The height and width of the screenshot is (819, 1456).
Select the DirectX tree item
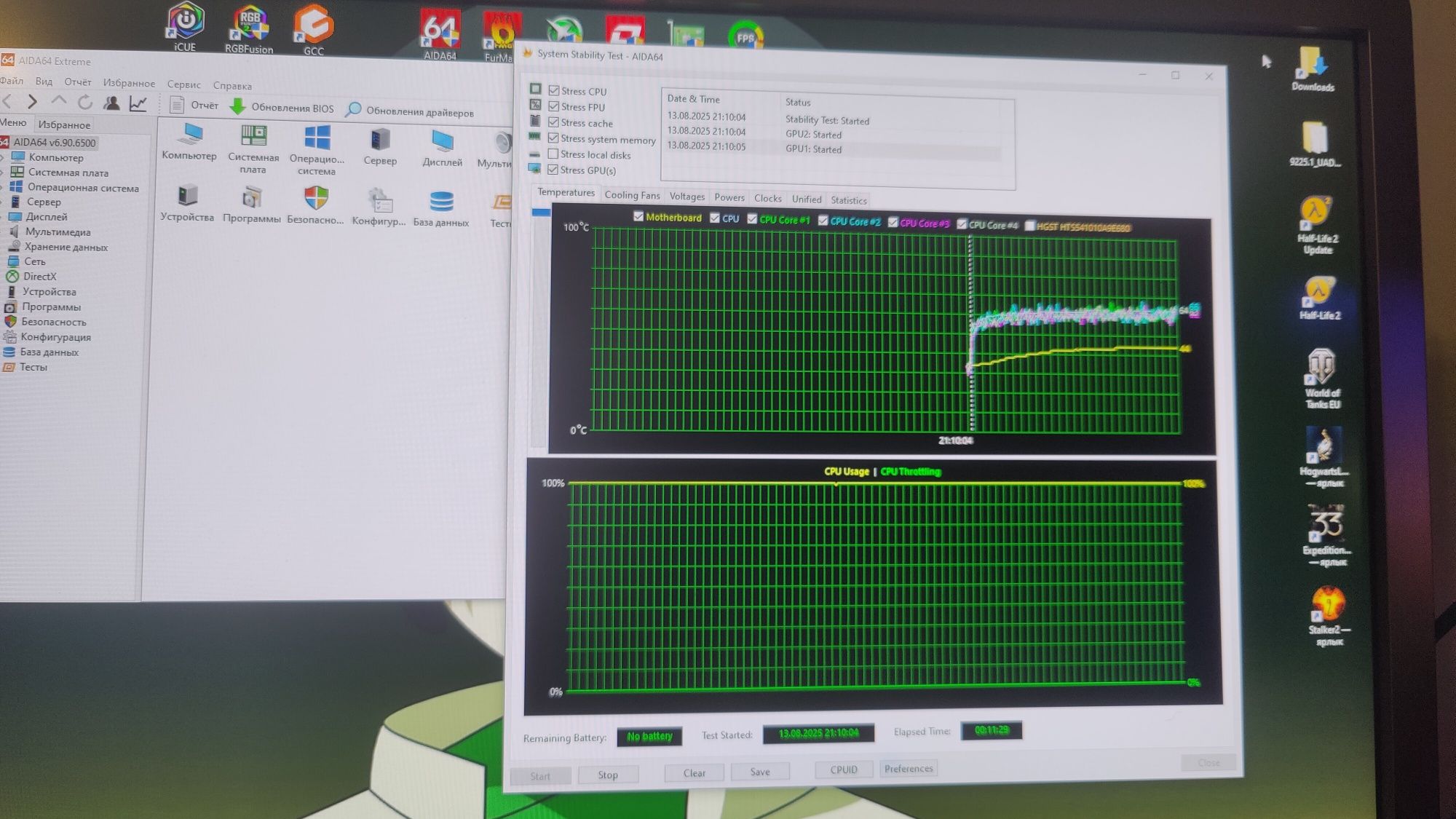pyautogui.click(x=39, y=277)
